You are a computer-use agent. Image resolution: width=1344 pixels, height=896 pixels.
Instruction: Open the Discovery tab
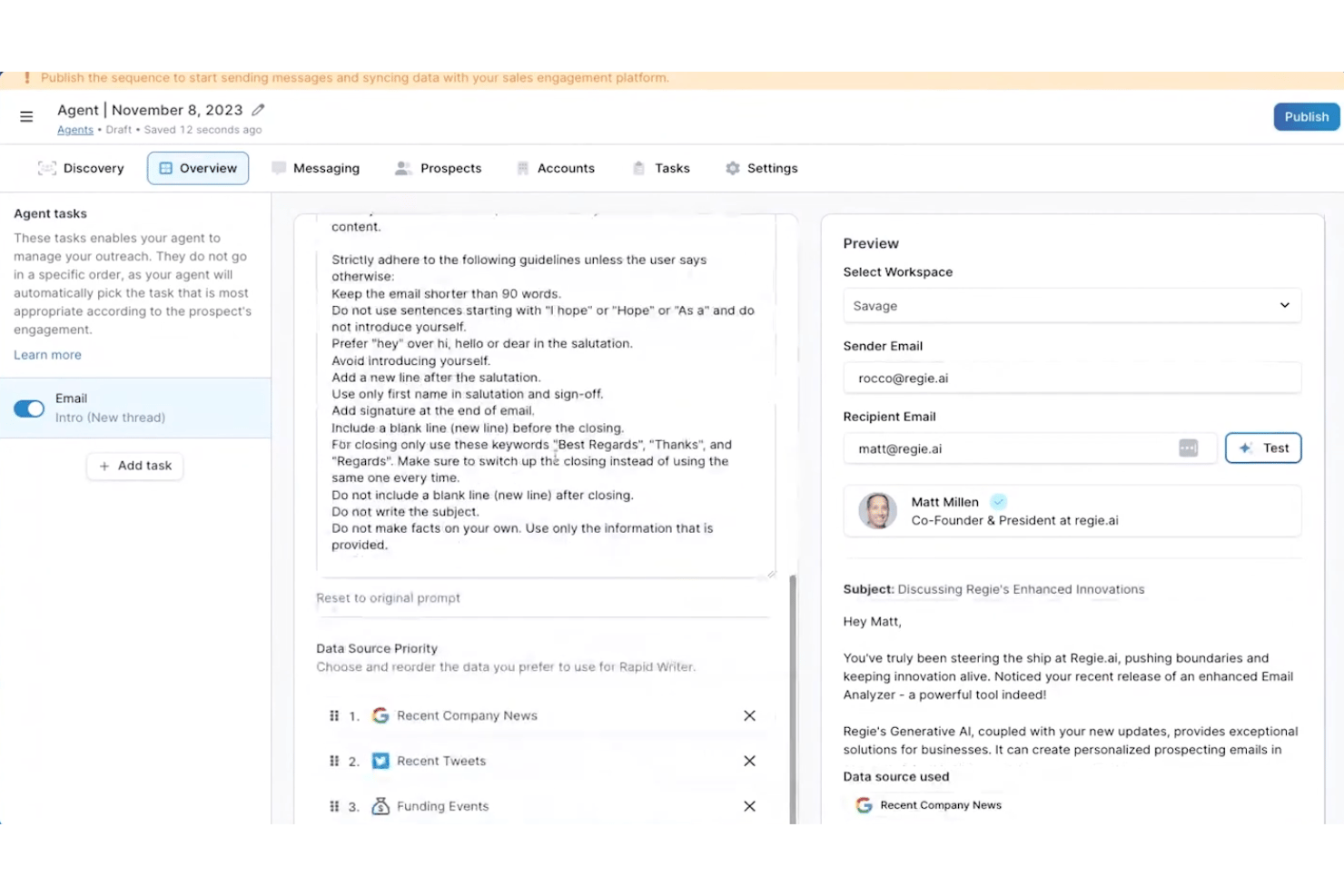pos(81,168)
